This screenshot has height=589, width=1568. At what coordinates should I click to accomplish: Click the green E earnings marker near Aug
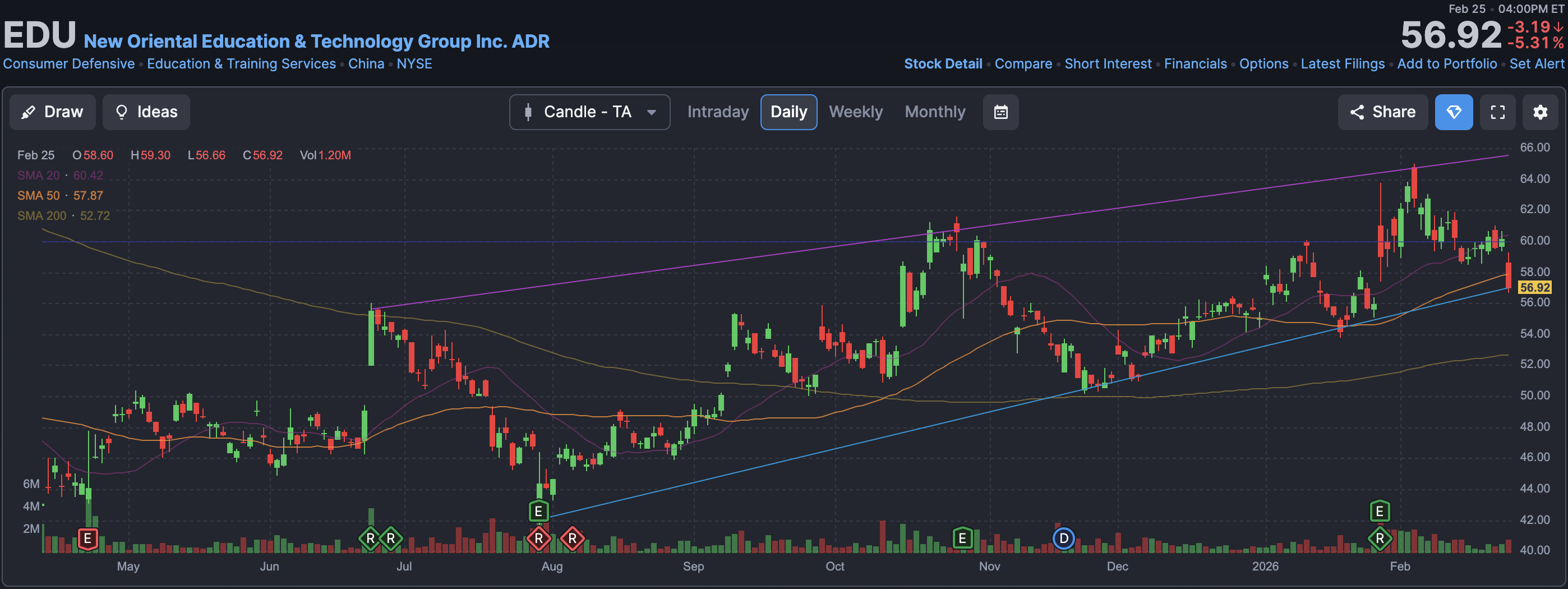pos(538,511)
